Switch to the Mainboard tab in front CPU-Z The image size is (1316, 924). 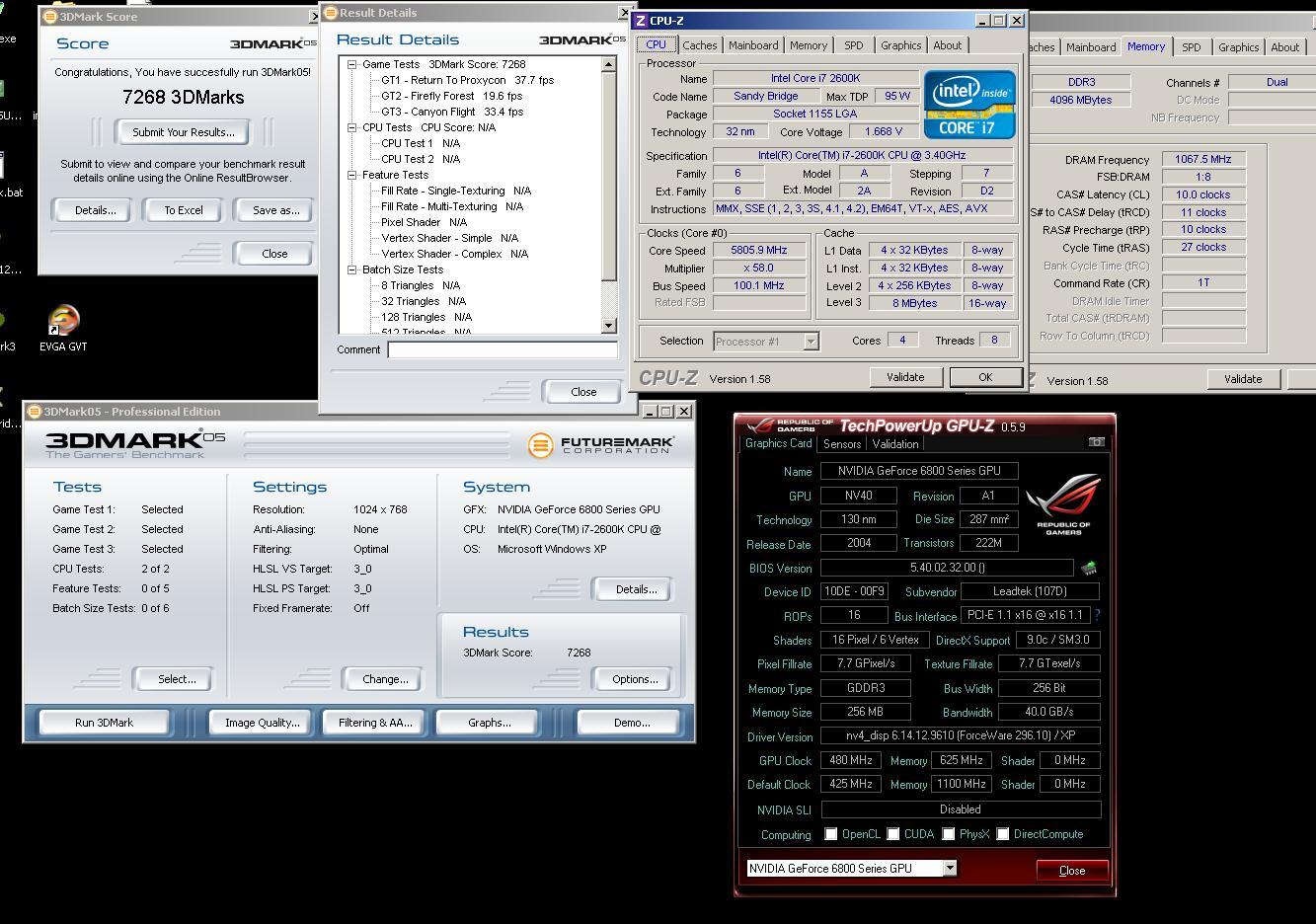753,45
